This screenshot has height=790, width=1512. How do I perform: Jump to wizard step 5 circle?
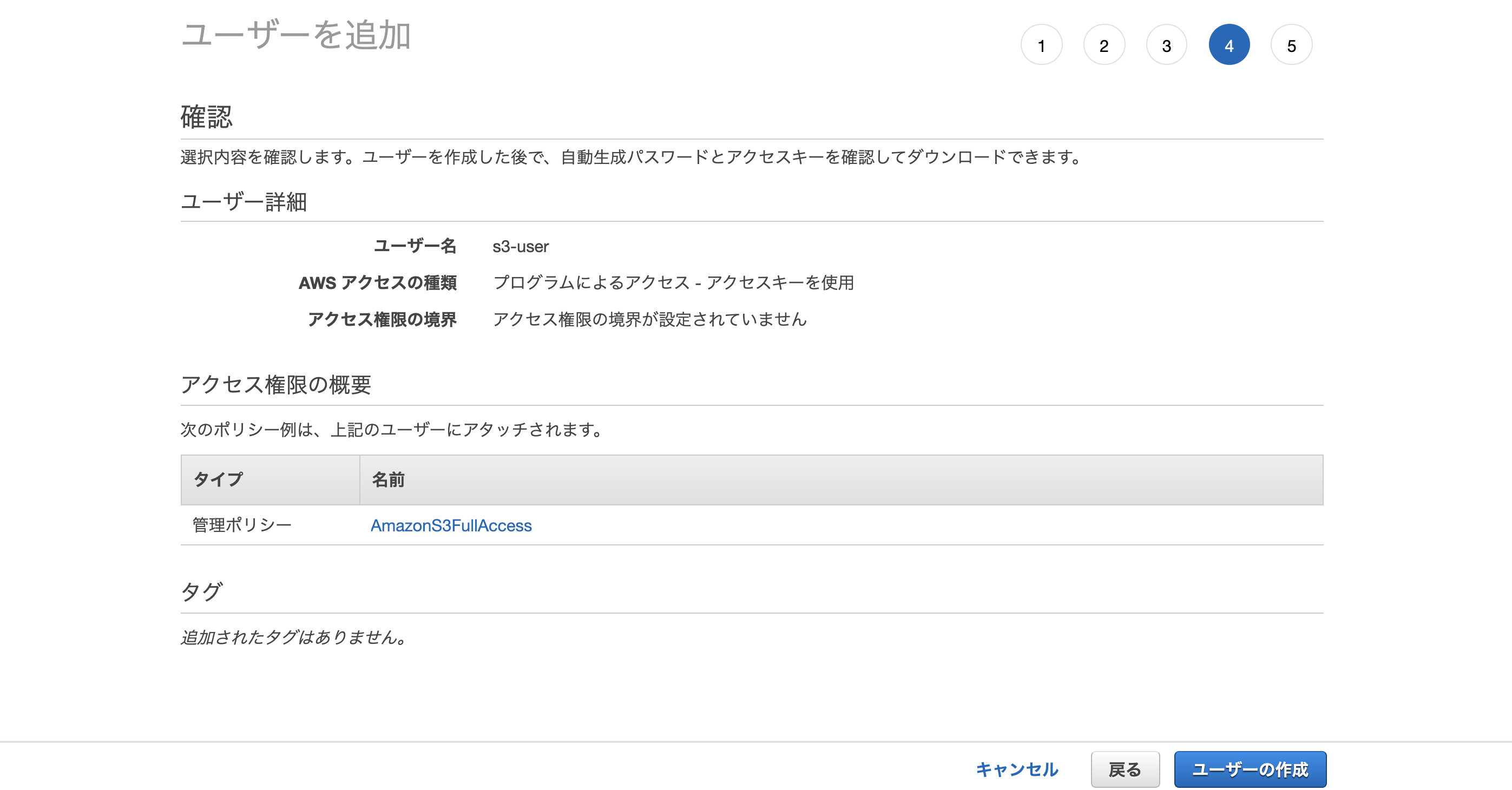point(1291,45)
